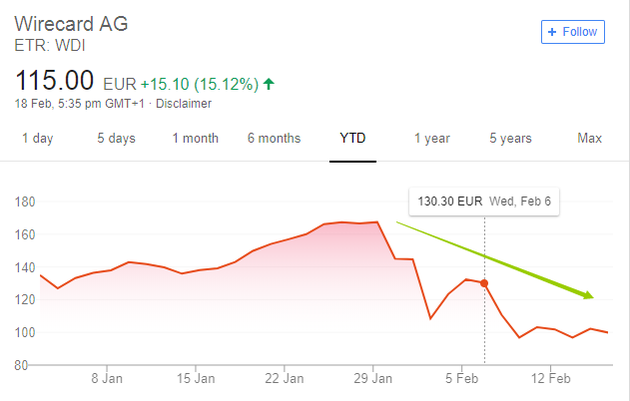Click the 115.00 stock price
The height and width of the screenshot is (401, 630).
55,79
